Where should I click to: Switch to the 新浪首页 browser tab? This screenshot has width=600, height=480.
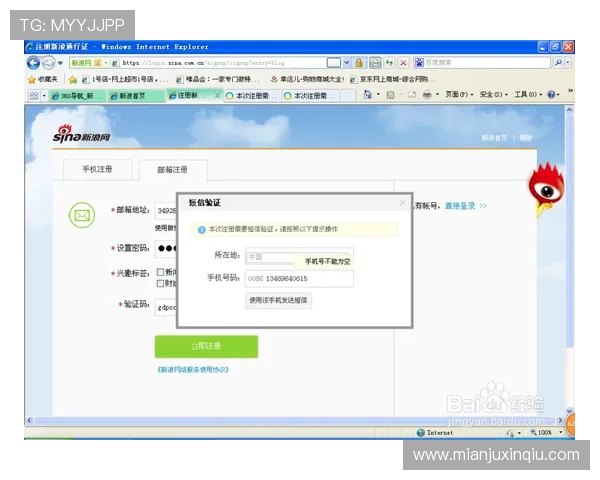tap(135, 96)
